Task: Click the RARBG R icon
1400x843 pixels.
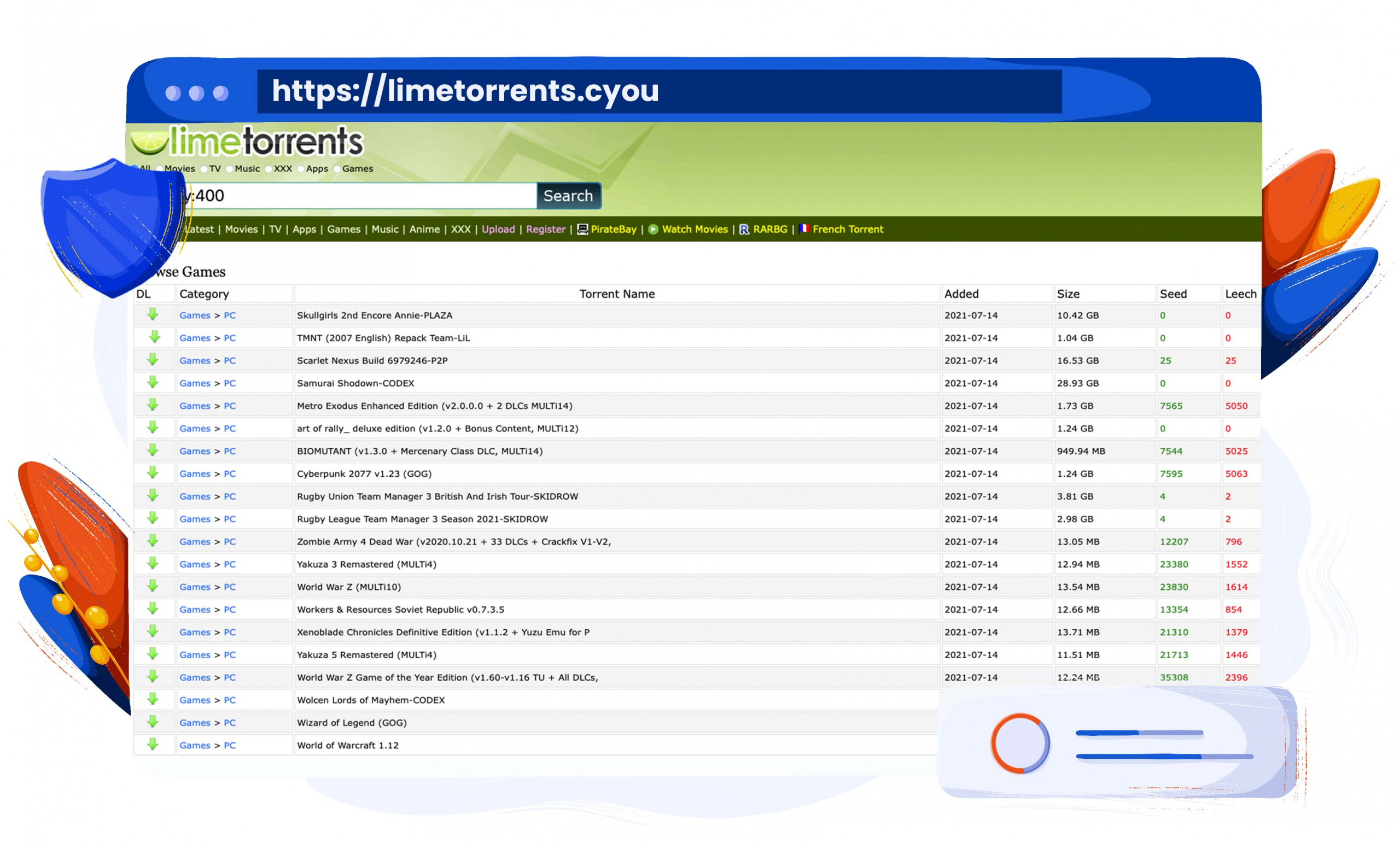Action: [744, 229]
